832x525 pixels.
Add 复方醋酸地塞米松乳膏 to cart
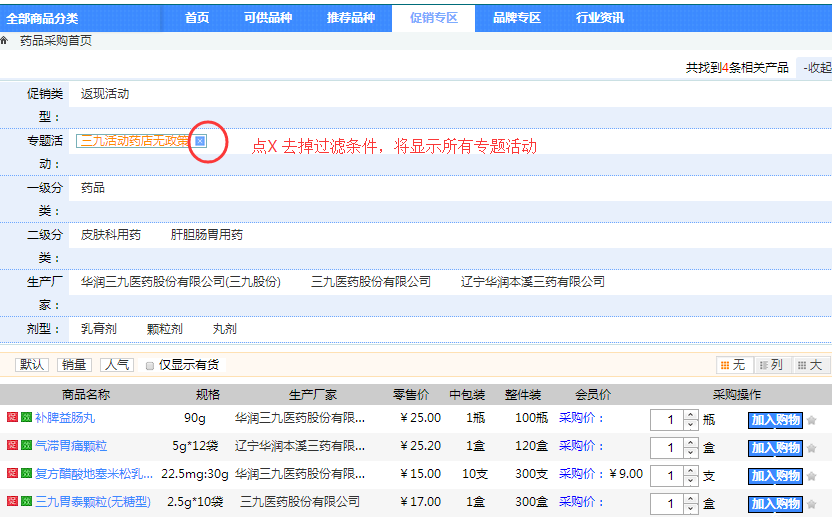click(x=775, y=476)
